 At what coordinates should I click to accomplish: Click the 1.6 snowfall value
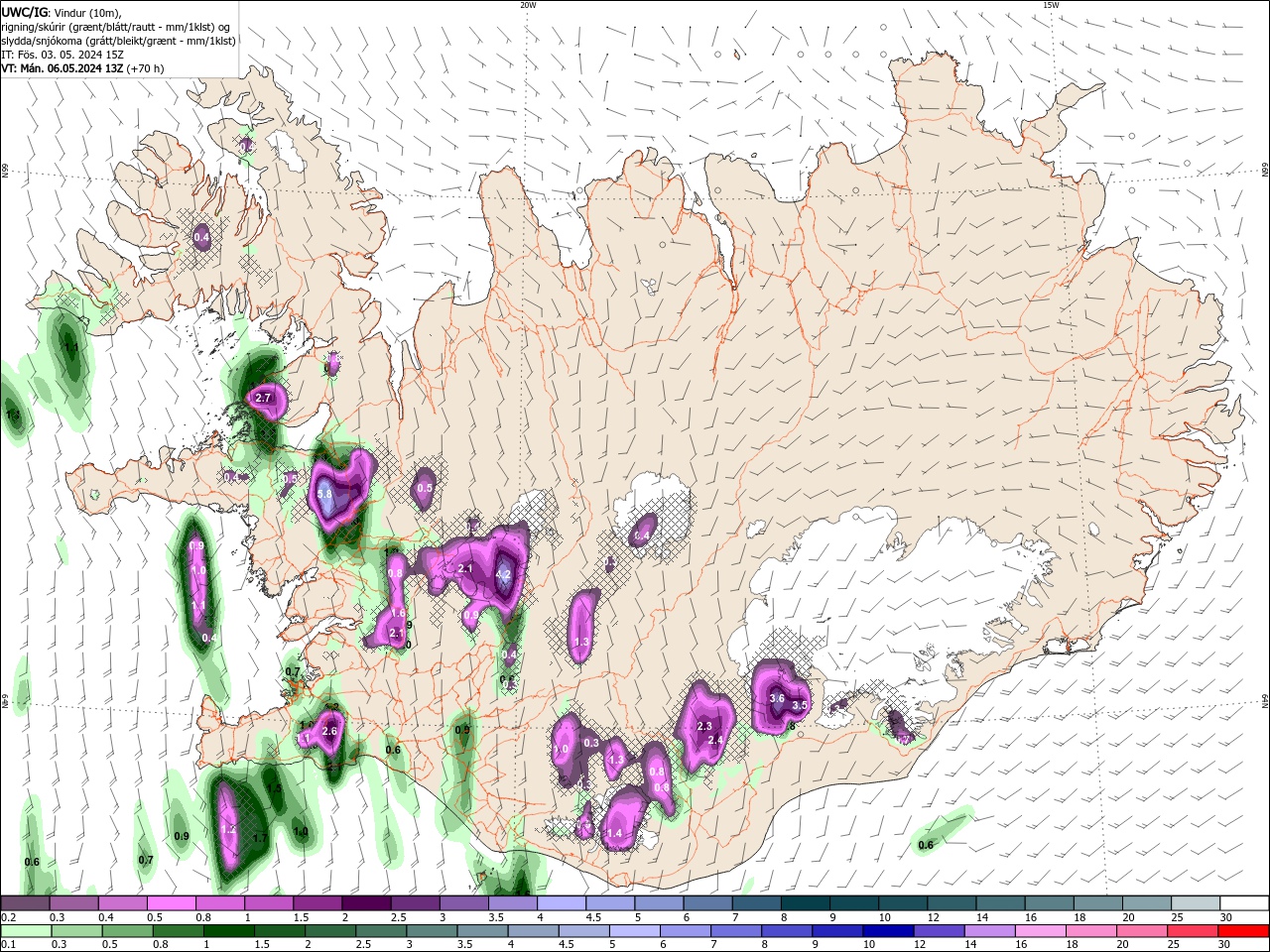click(398, 613)
